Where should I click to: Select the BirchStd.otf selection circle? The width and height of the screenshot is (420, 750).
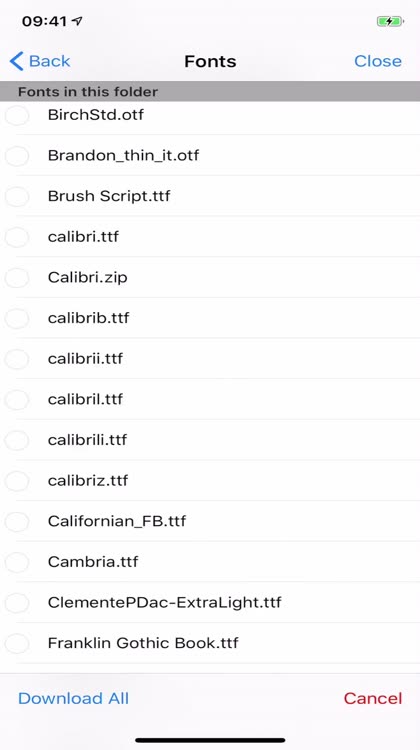coord(17,115)
